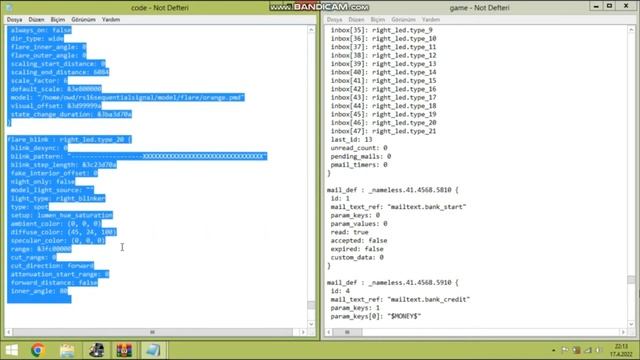Open Biçim menu in game window
Viewport: 640px width, 360px height.
coord(378,20)
